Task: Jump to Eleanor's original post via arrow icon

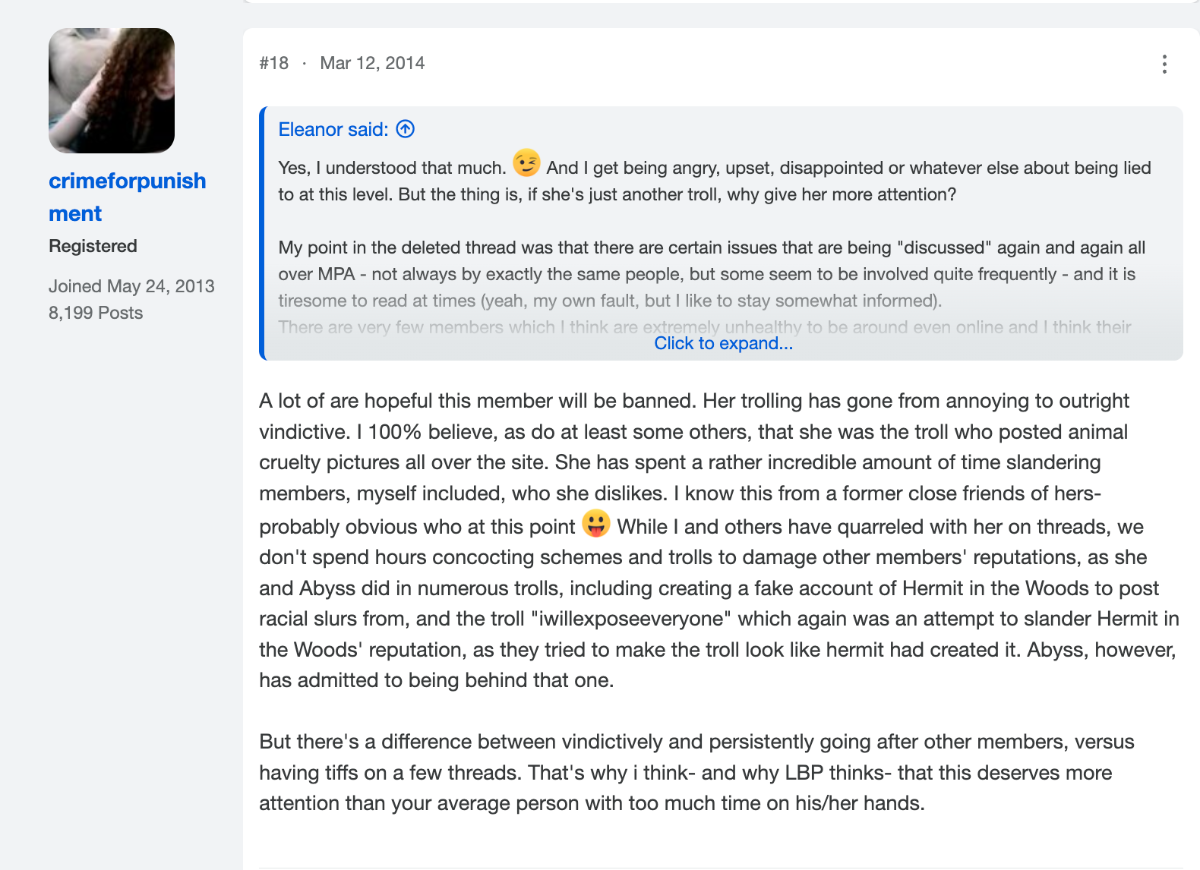Action: pyautogui.click(x=405, y=129)
